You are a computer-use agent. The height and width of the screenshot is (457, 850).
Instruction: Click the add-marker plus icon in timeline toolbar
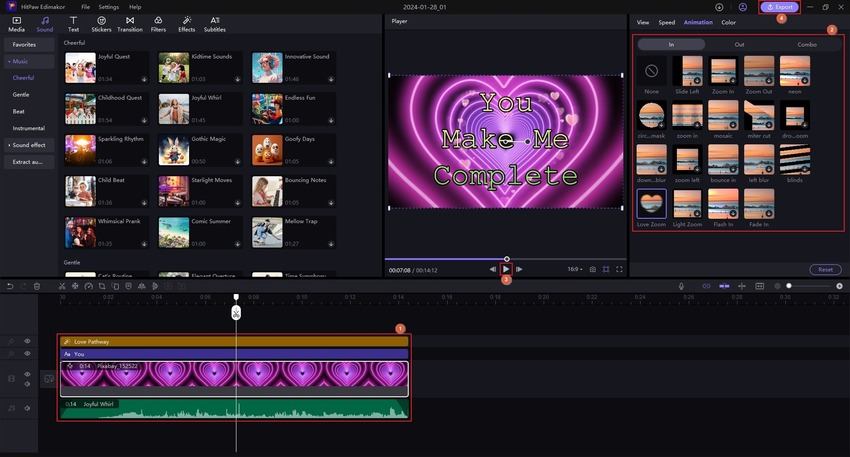click(742, 286)
